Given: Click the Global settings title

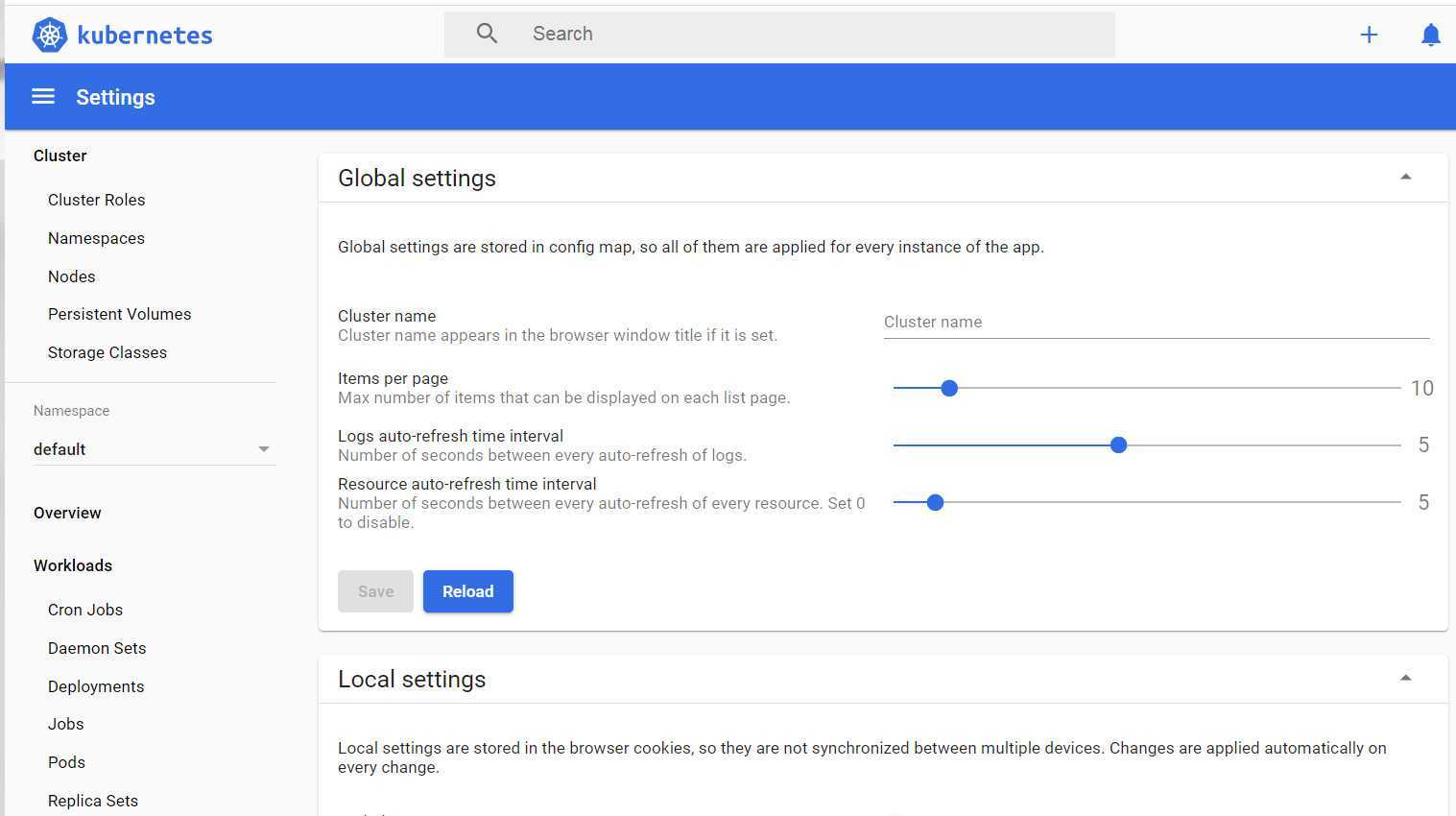Looking at the screenshot, I should point(417,179).
